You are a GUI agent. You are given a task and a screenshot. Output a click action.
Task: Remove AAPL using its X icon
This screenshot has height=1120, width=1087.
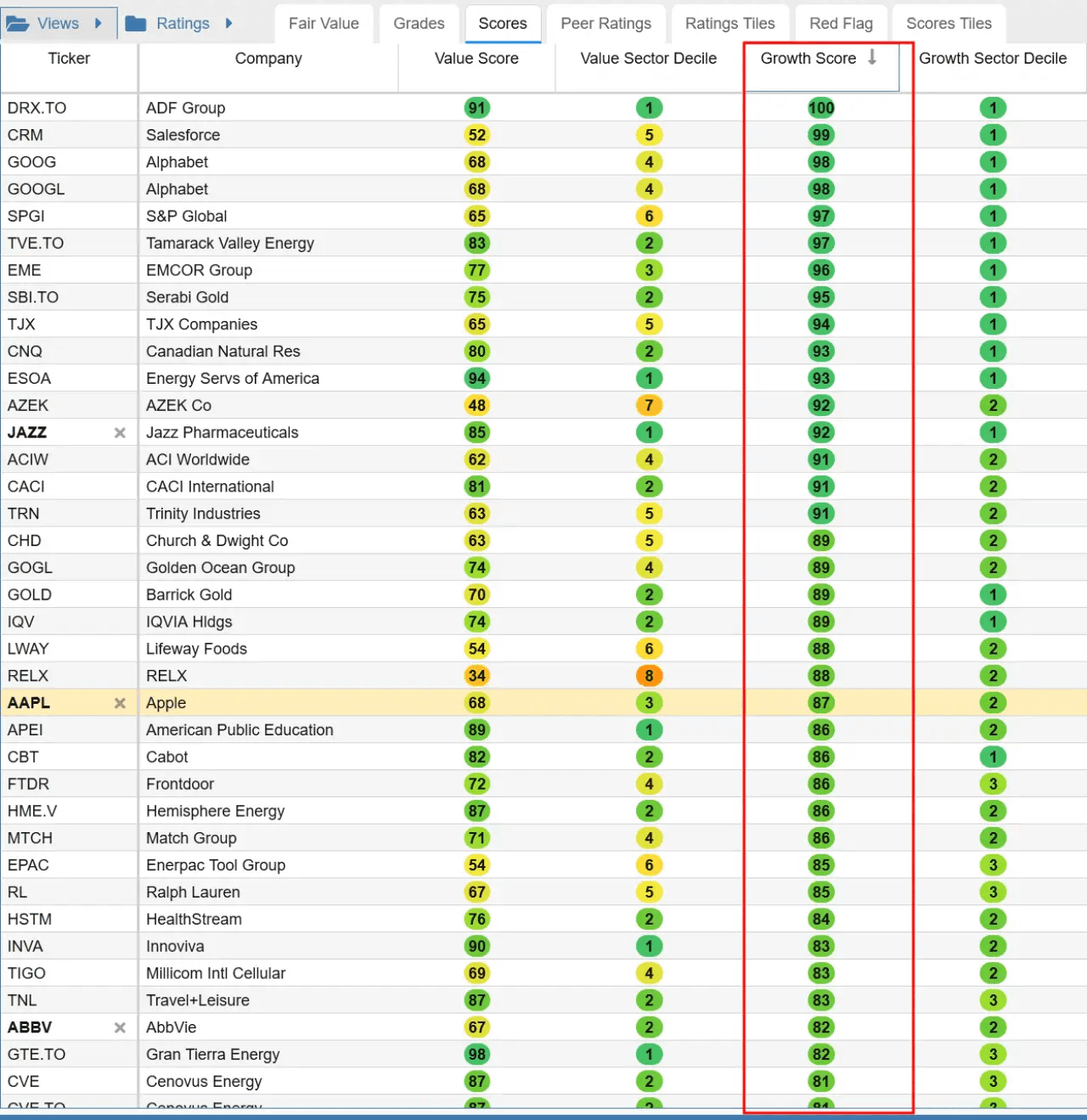point(120,702)
